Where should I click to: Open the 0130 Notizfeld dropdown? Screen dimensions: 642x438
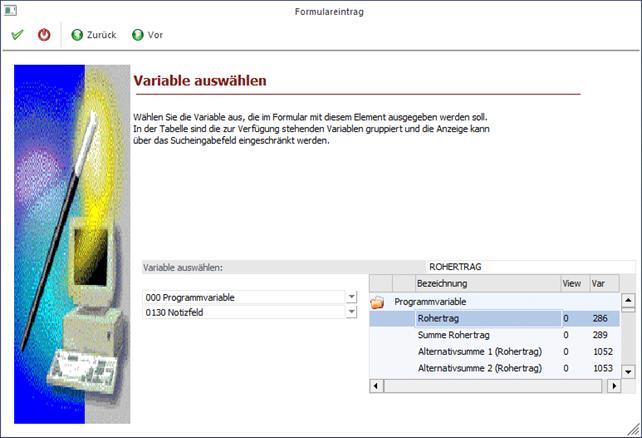tap(351, 312)
